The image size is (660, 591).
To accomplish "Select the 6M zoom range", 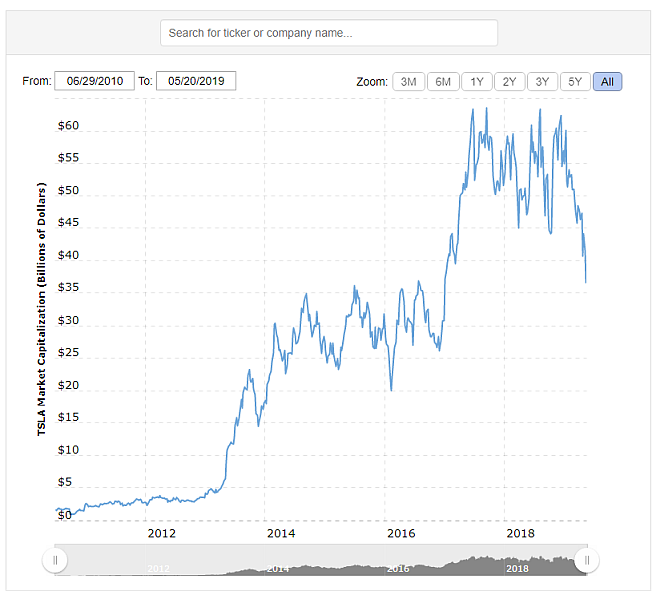I will click(443, 82).
